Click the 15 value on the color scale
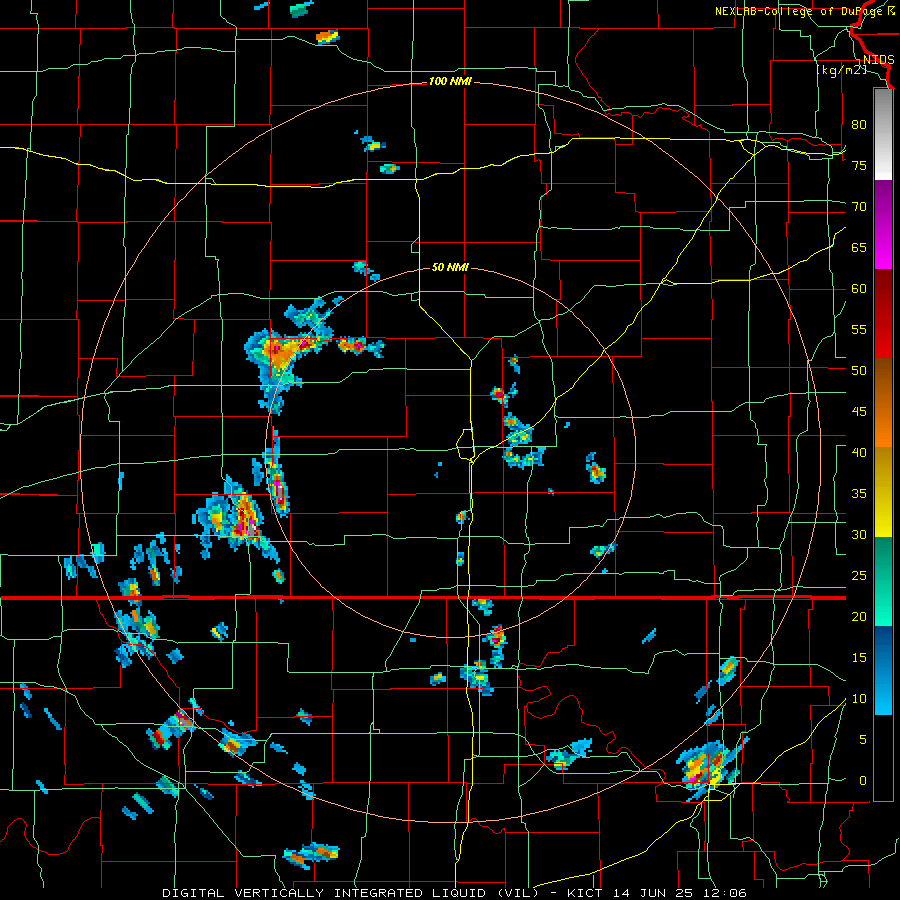The image size is (900, 900). tap(859, 658)
